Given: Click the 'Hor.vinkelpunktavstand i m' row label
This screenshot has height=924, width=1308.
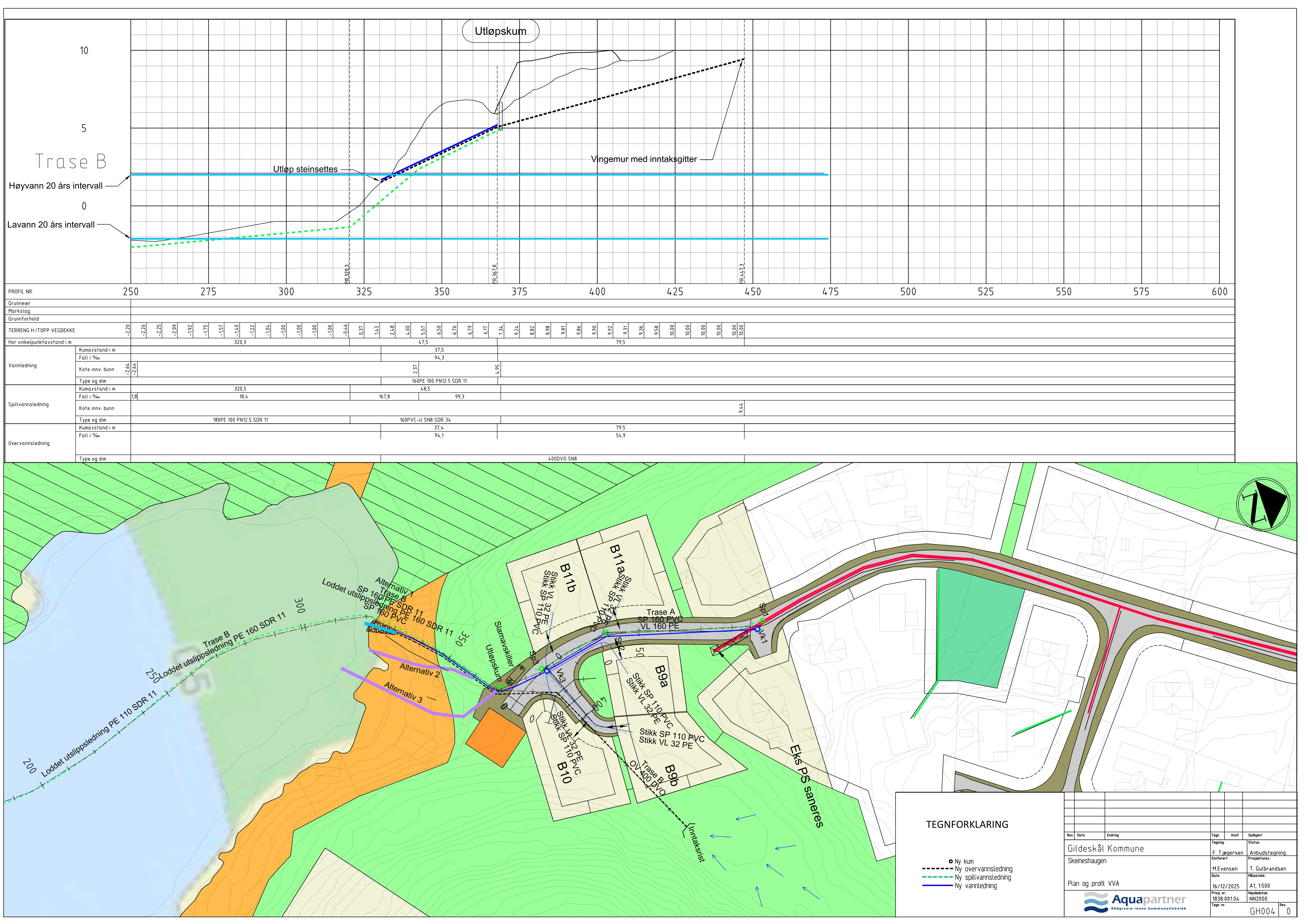Looking at the screenshot, I should click(x=40, y=342).
